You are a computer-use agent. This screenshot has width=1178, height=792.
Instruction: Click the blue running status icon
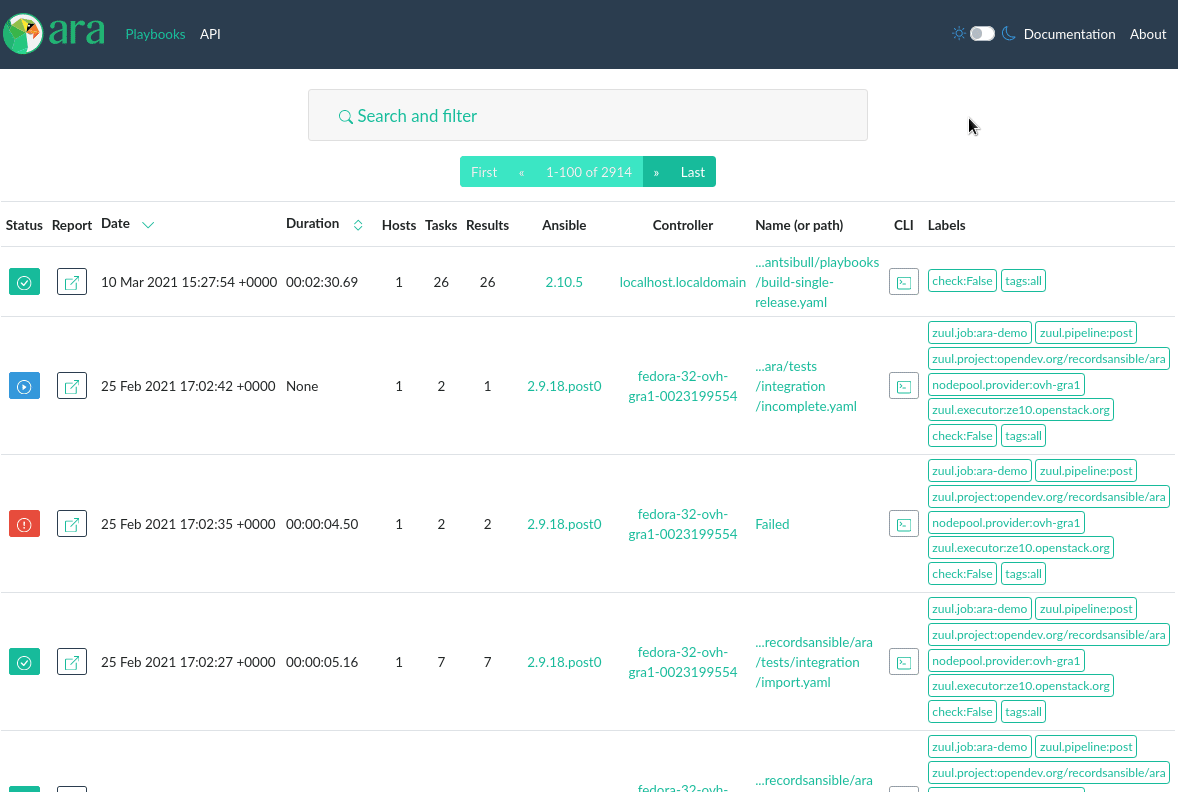[25, 386]
